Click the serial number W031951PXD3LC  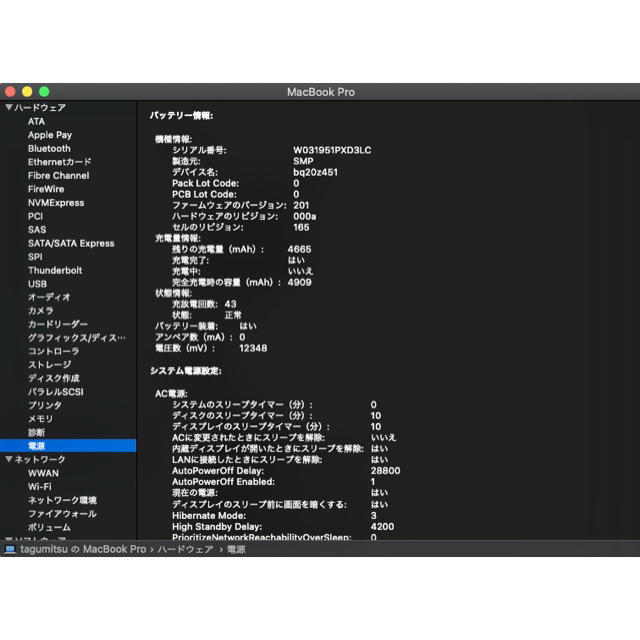[332, 150]
